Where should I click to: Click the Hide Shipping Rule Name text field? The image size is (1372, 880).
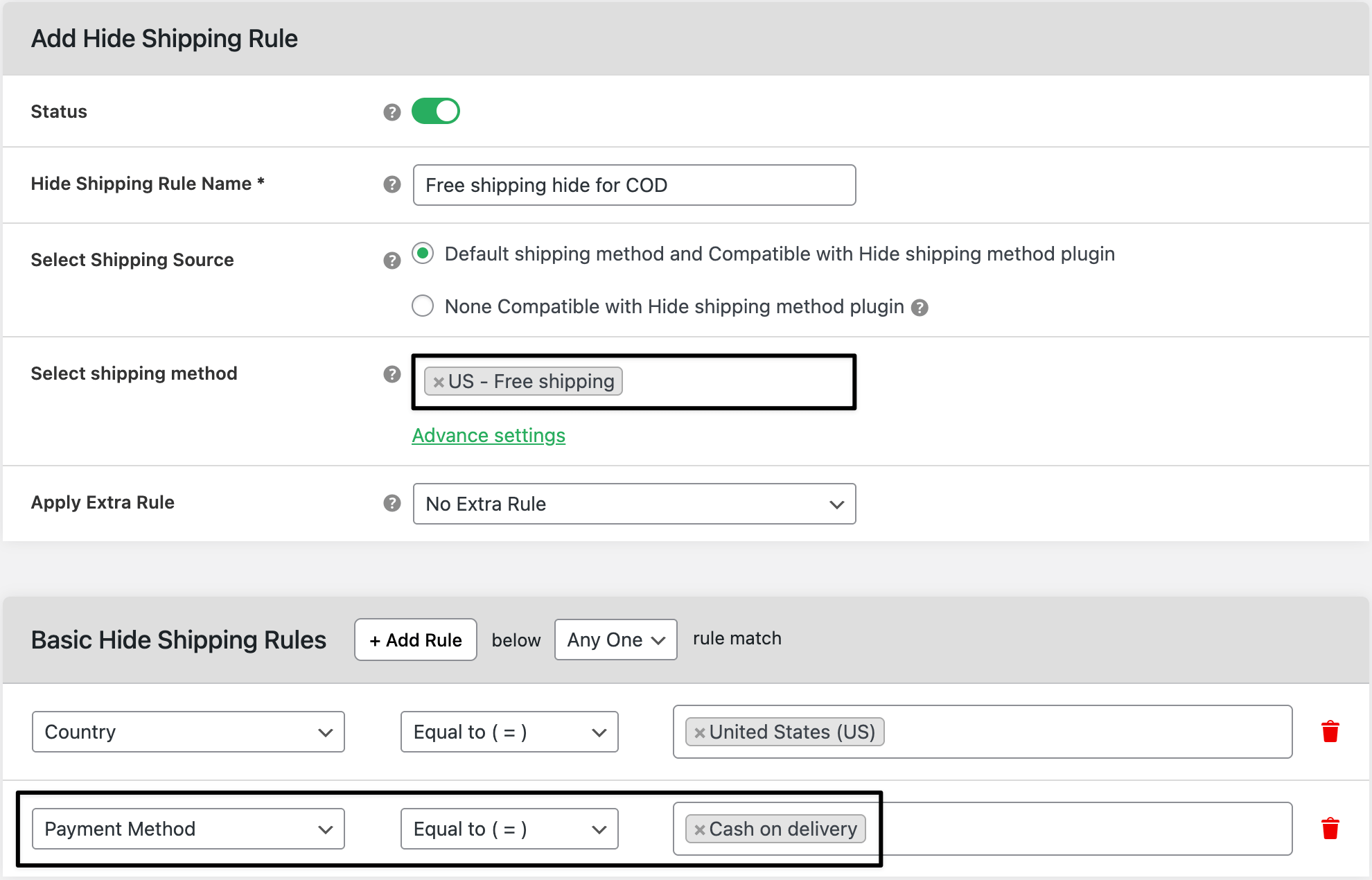tap(633, 185)
